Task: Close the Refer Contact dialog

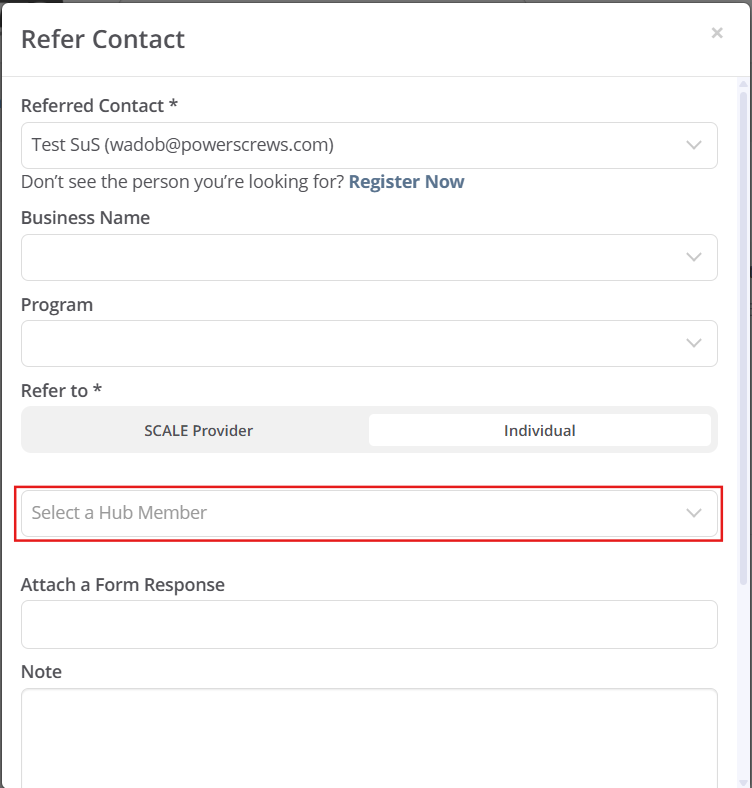Action: point(717,33)
